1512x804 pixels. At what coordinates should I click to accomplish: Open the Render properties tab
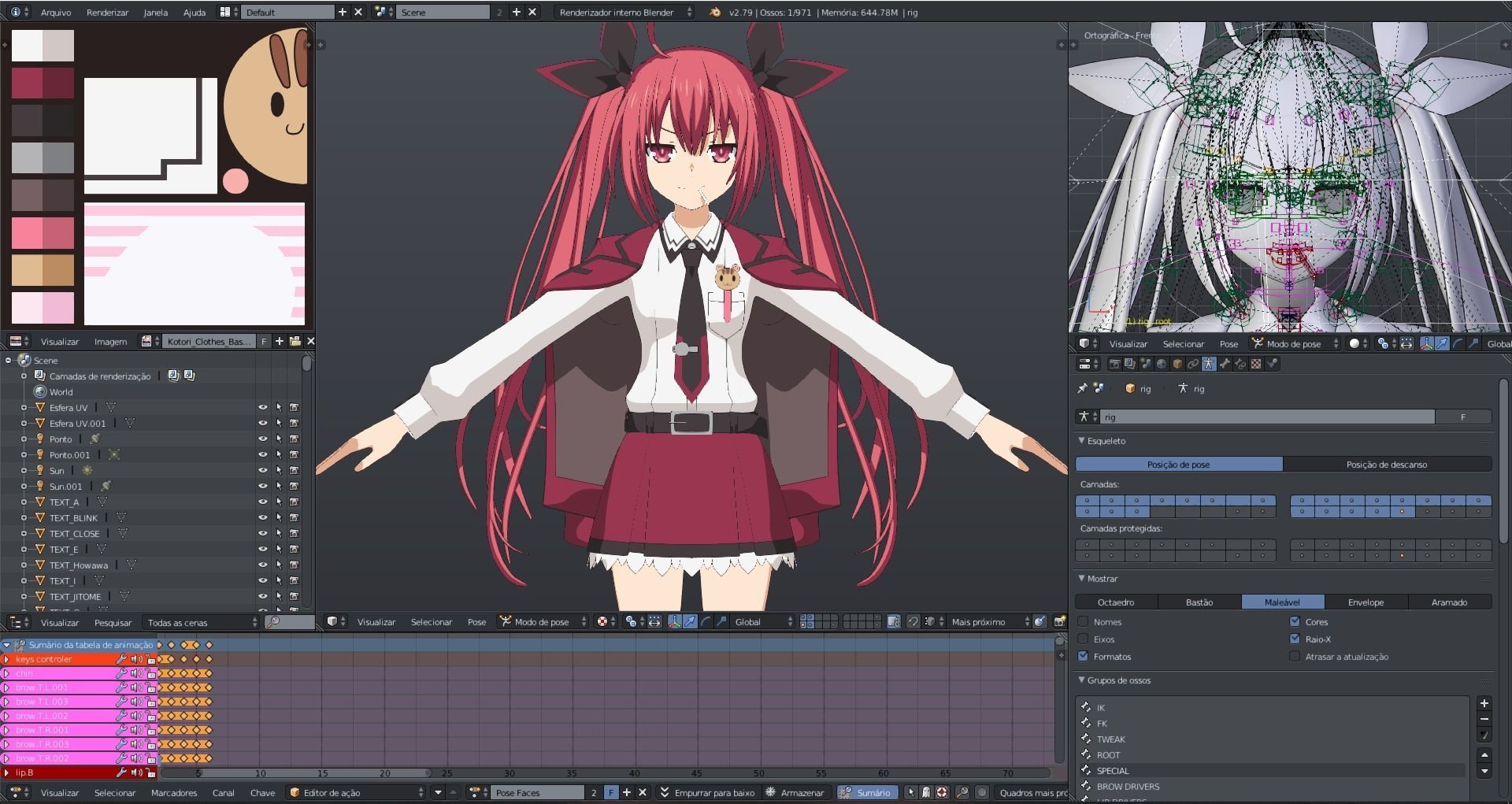click(x=1115, y=364)
